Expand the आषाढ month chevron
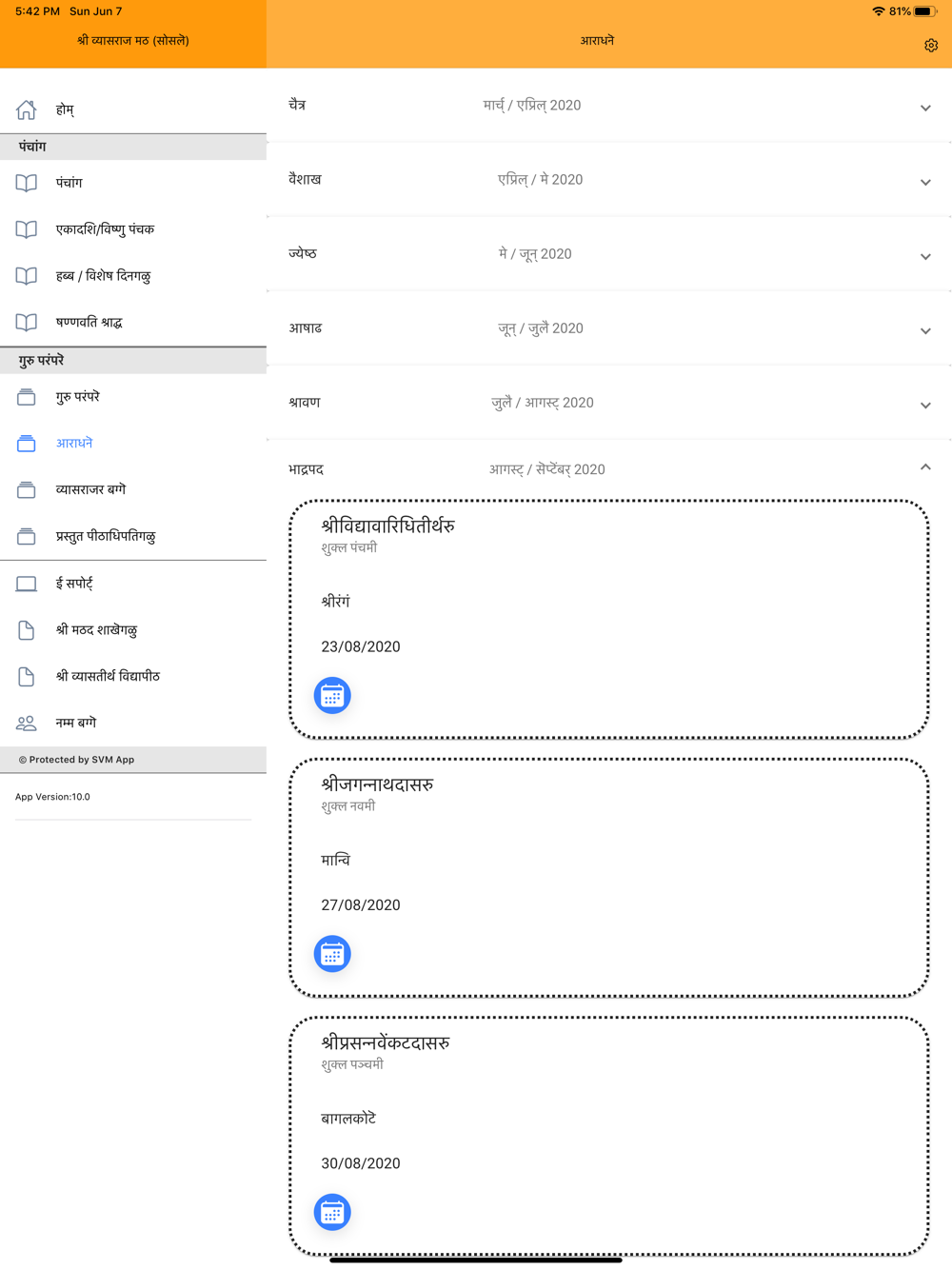The image size is (952, 1270). click(925, 330)
